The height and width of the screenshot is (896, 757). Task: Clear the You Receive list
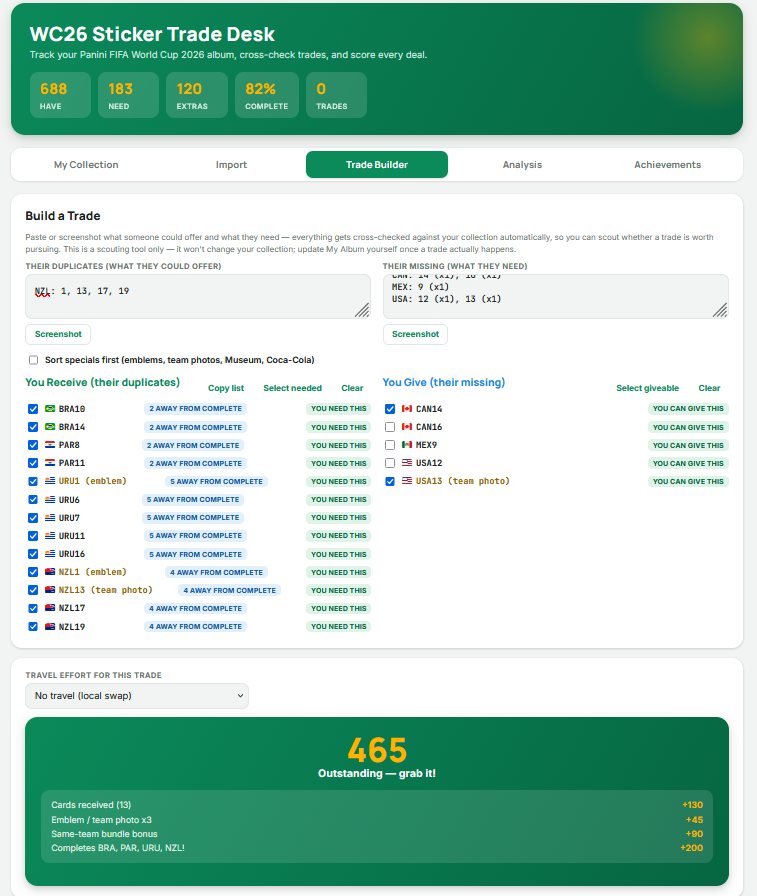pos(352,388)
